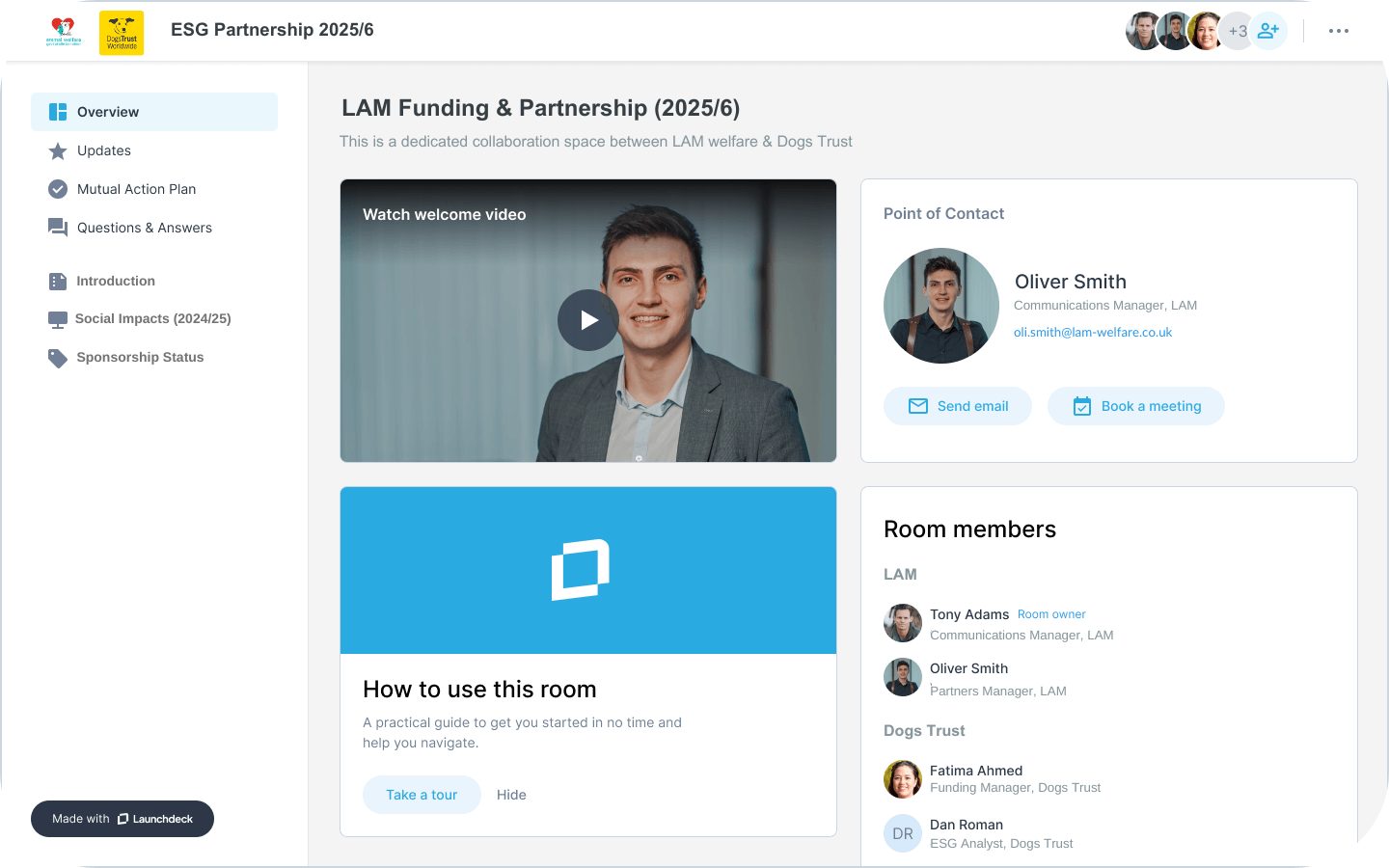
Task: Click the Made with Launchdeck badge
Action: (123, 819)
